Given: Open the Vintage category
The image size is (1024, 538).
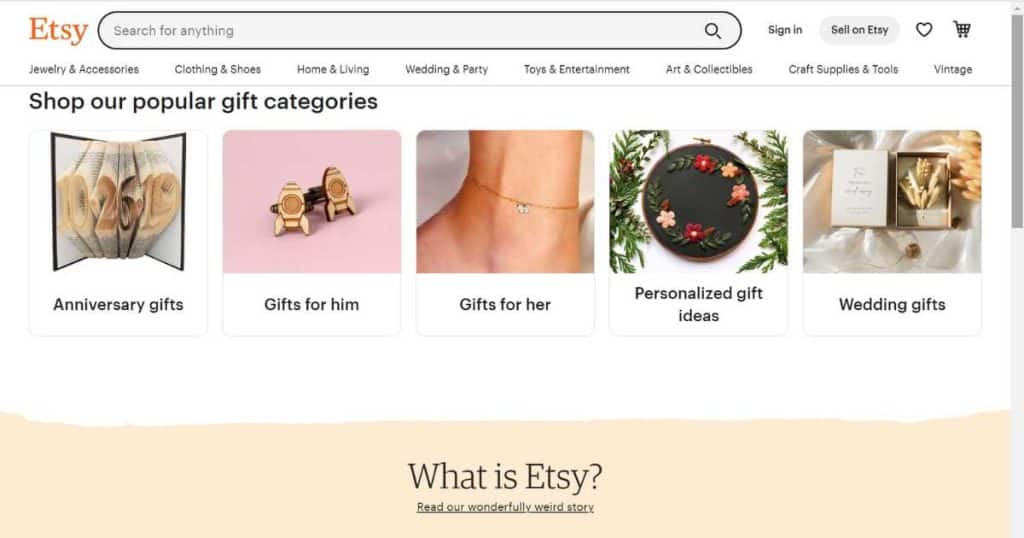Looking at the screenshot, I should [953, 69].
